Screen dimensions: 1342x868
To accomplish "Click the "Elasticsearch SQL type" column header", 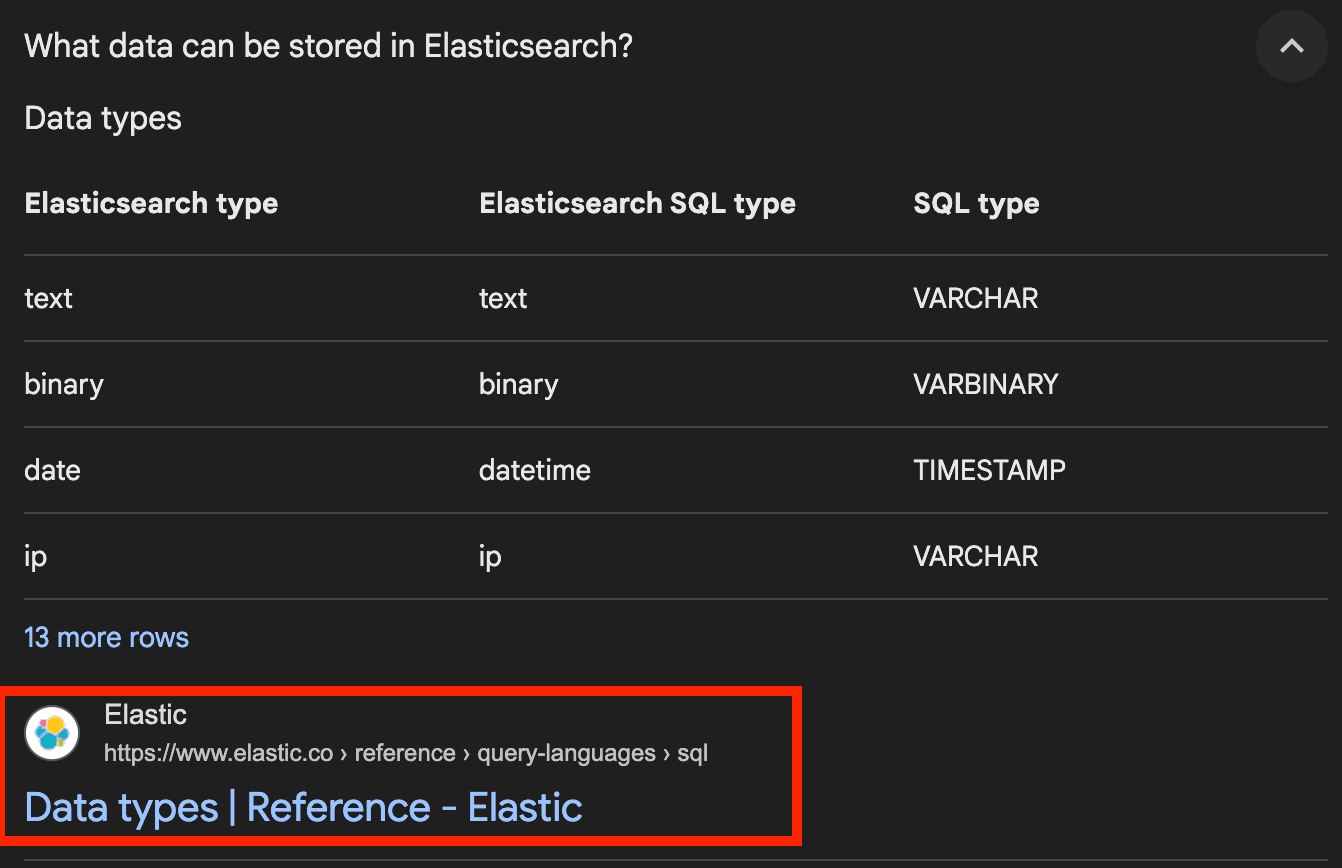I will pos(637,204).
